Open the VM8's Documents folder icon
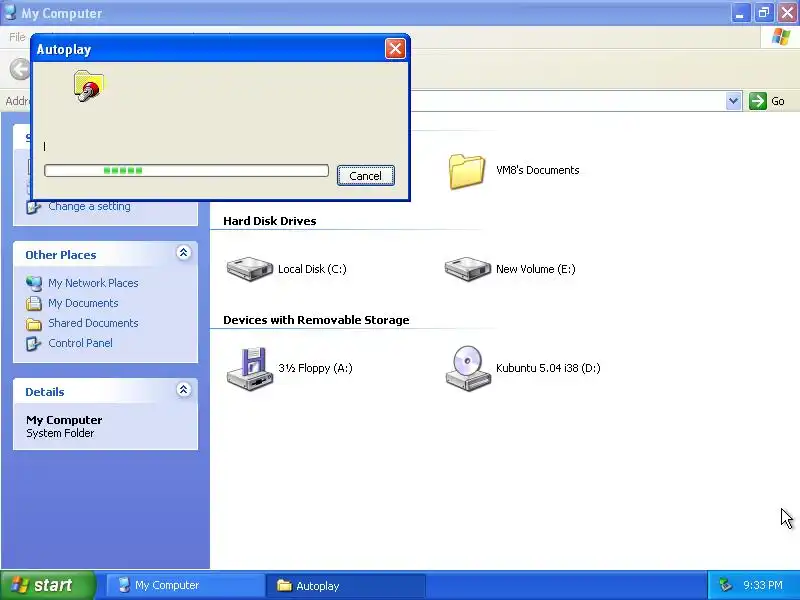Viewport: 800px width, 600px height. (x=466, y=171)
